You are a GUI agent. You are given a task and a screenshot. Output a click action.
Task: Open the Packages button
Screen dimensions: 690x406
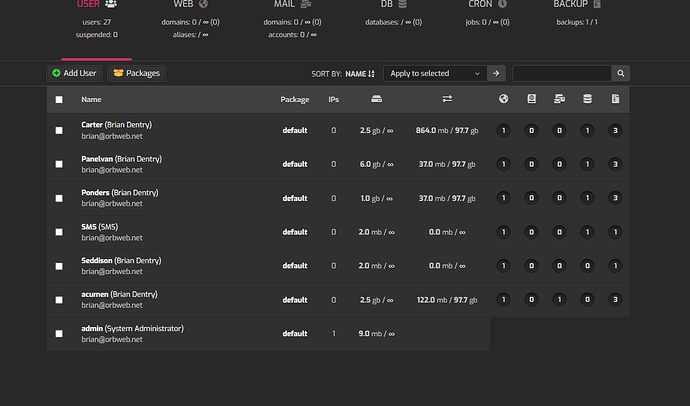pyautogui.click(x=136, y=73)
